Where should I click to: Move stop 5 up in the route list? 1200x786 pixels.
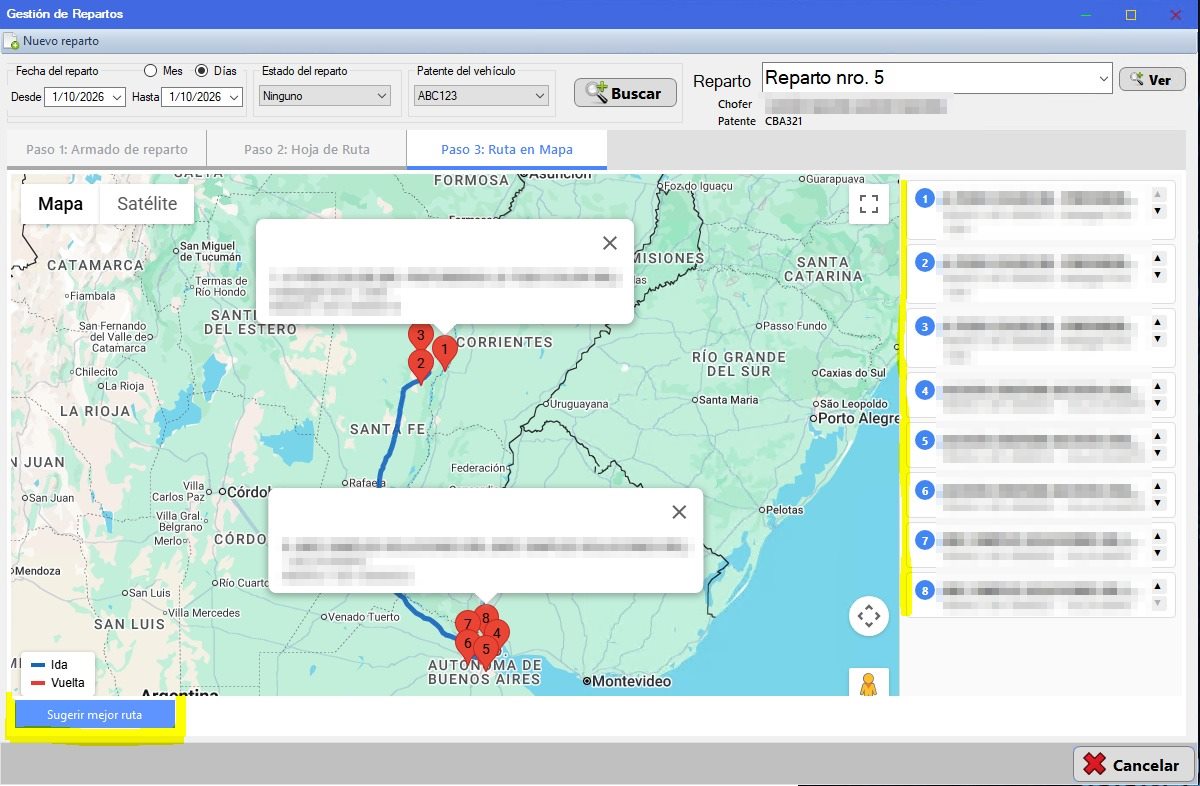click(x=1158, y=436)
